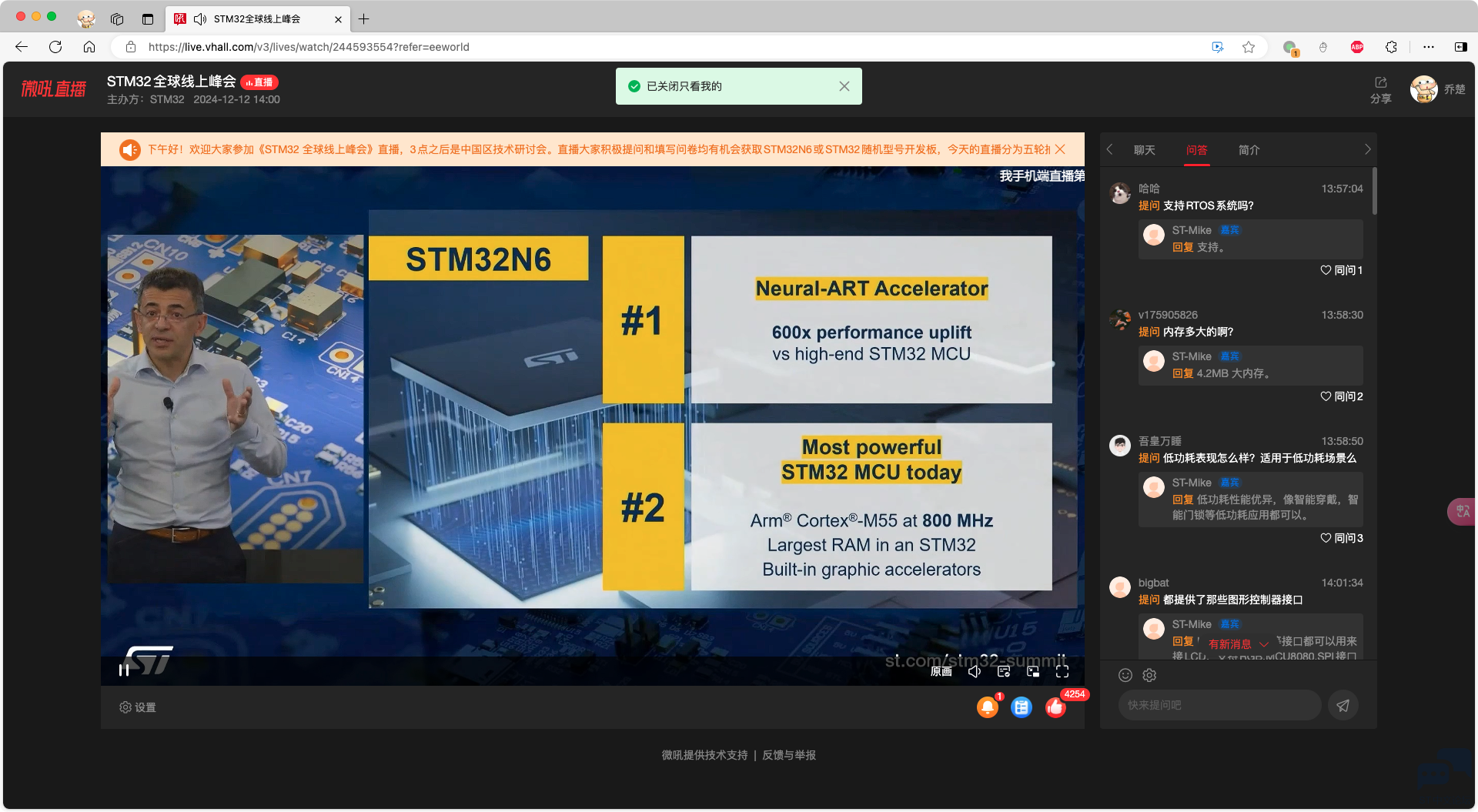This screenshot has width=1478, height=812.
Task: Click the orange notification bell icon
Action: pyautogui.click(x=988, y=707)
